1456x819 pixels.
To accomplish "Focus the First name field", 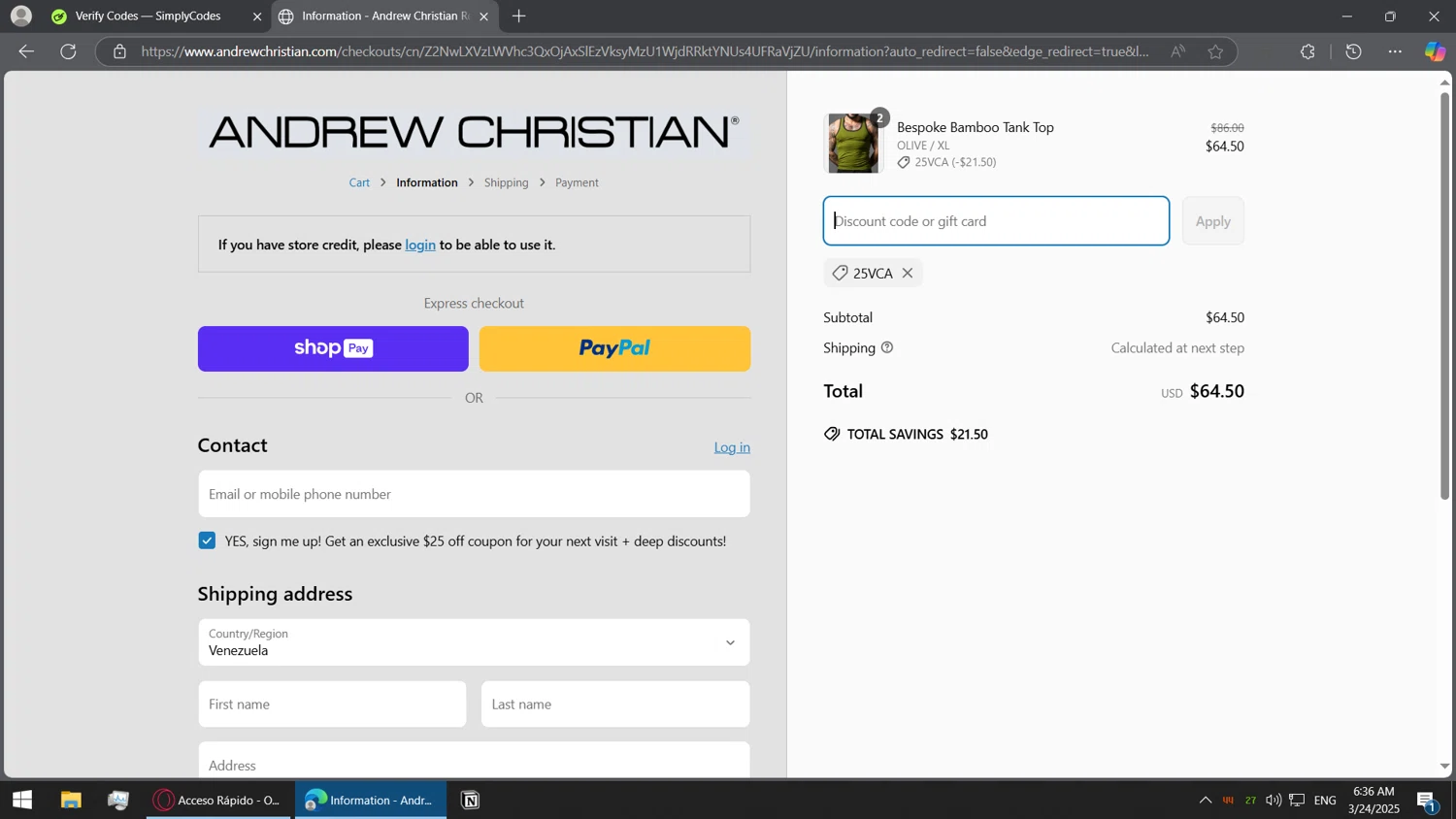I will click(x=332, y=704).
